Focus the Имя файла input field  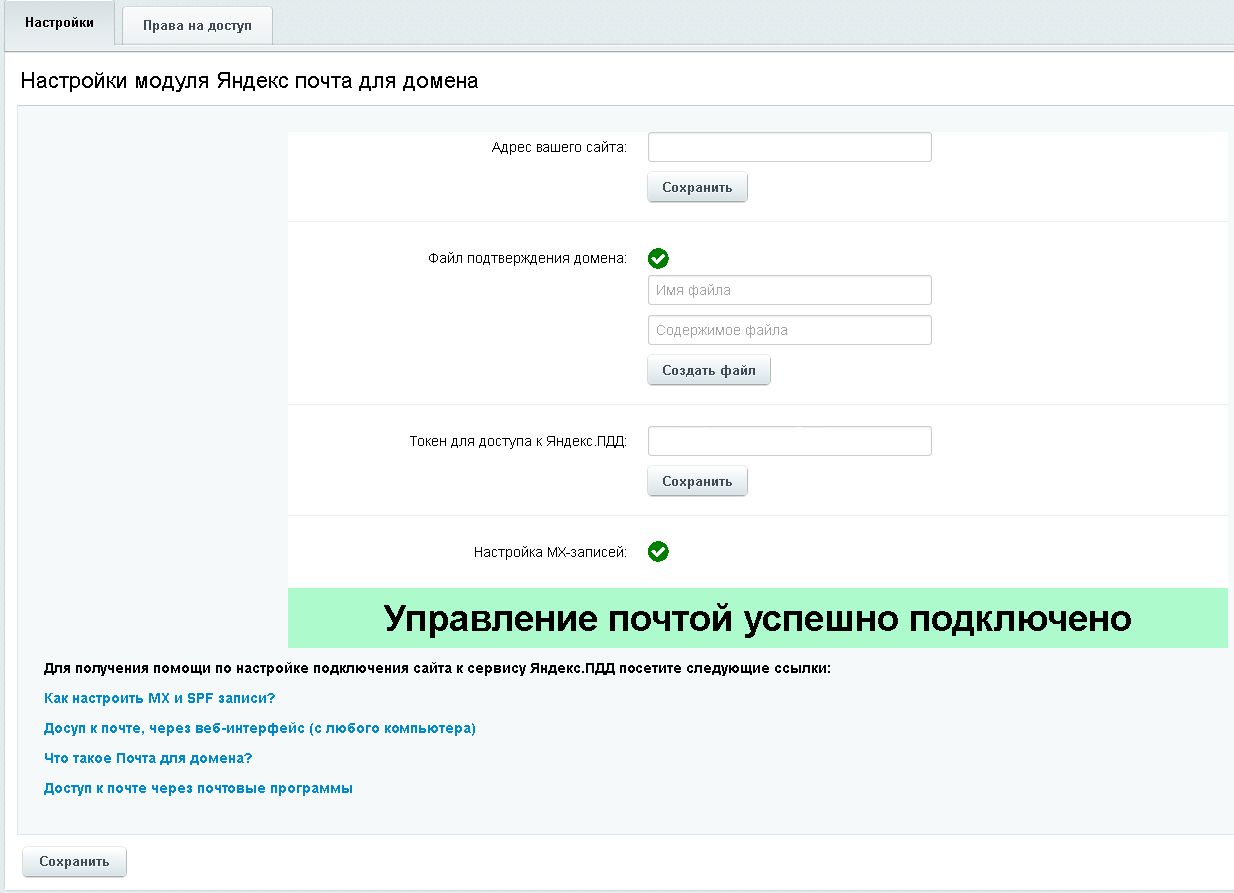point(789,290)
